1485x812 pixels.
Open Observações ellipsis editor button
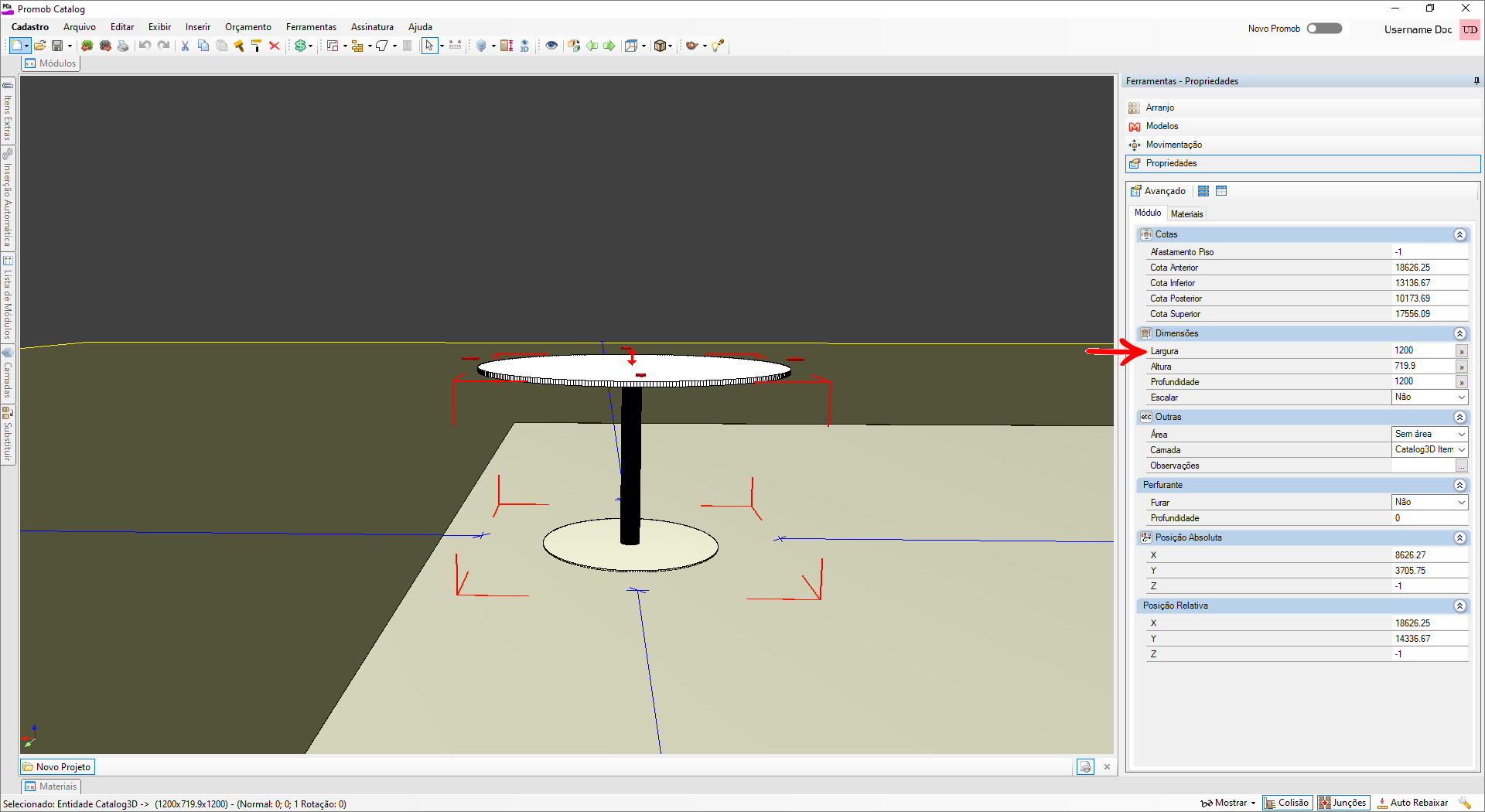pyautogui.click(x=1461, y=466)
